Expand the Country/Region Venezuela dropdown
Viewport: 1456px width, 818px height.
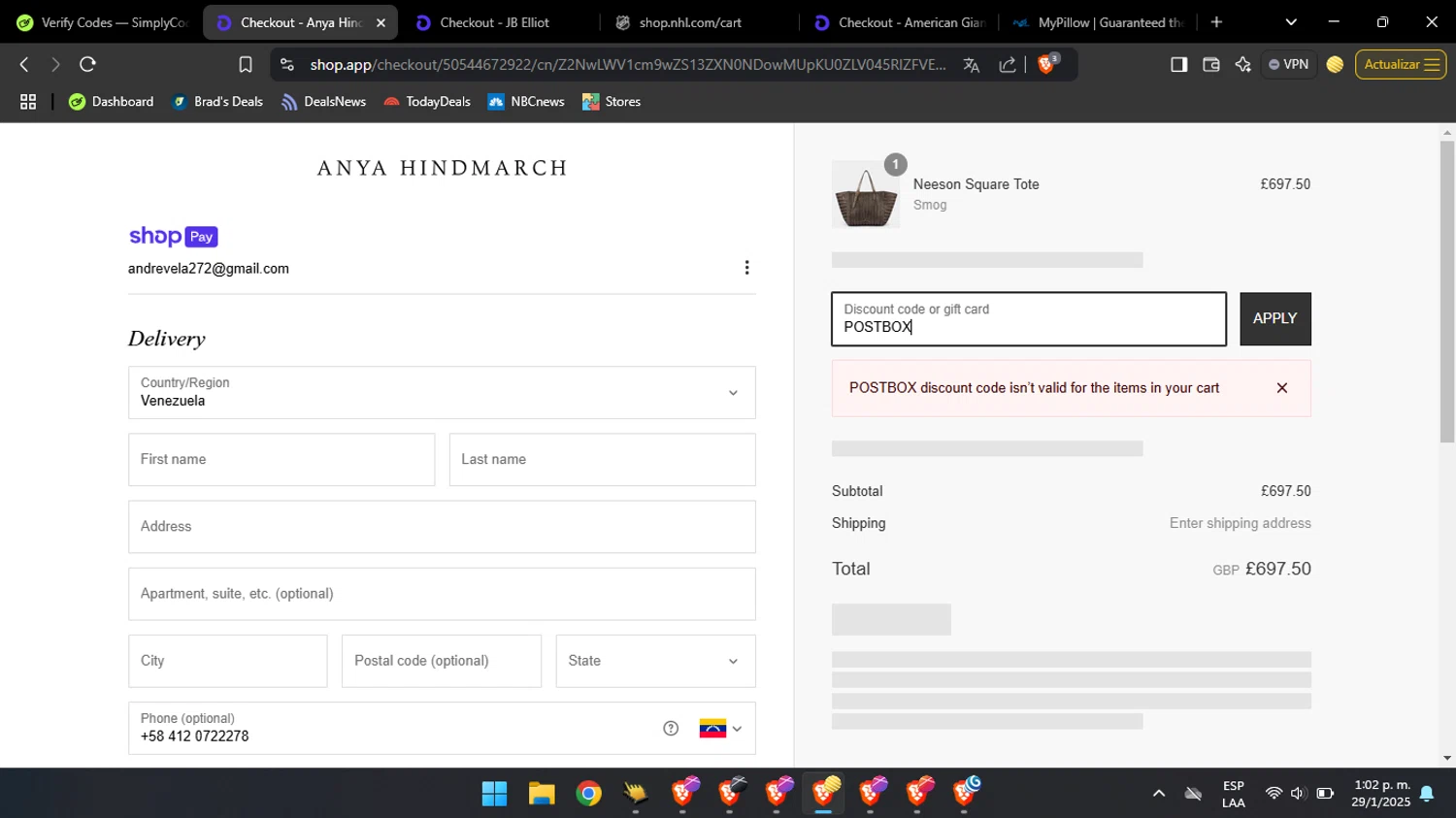pyautogui.click(x=442, y=392)
